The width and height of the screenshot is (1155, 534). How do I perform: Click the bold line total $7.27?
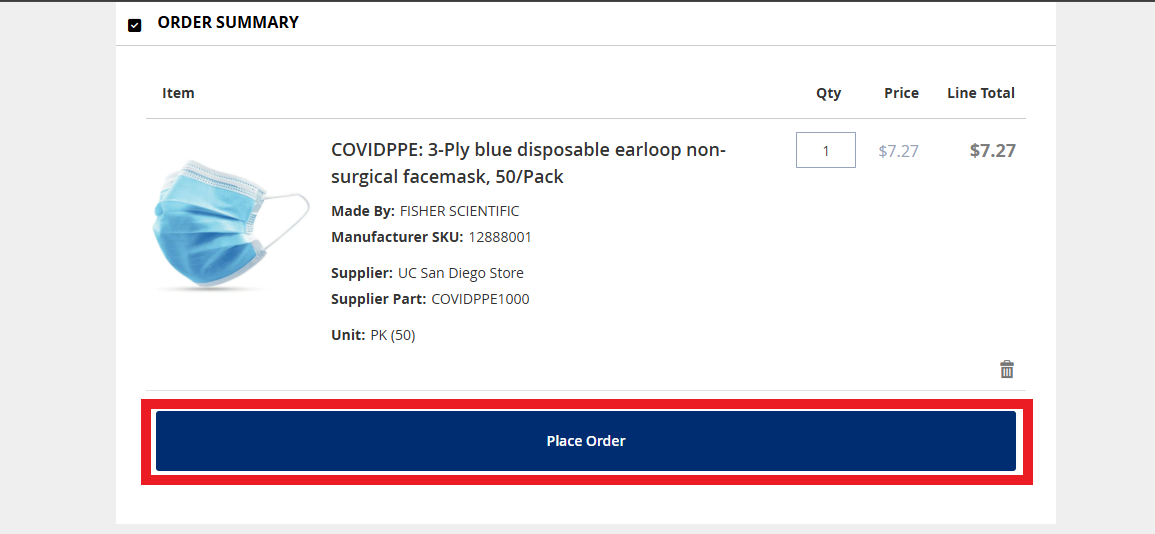pyautogui.click(x=992, y=151)
